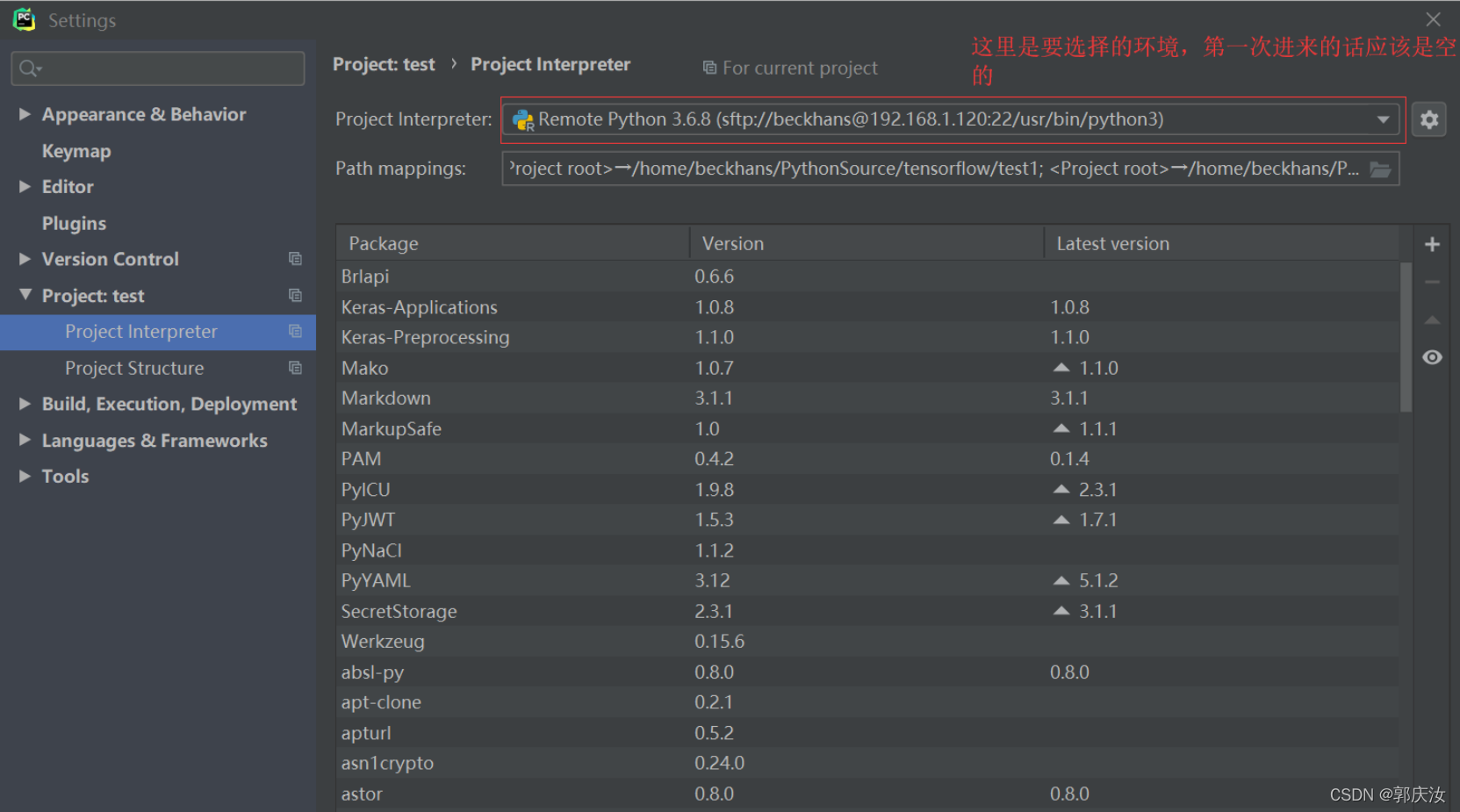Click the upgrade package arrow icon
This screenshot has height=812, width=1460.
click(1432, 320)
